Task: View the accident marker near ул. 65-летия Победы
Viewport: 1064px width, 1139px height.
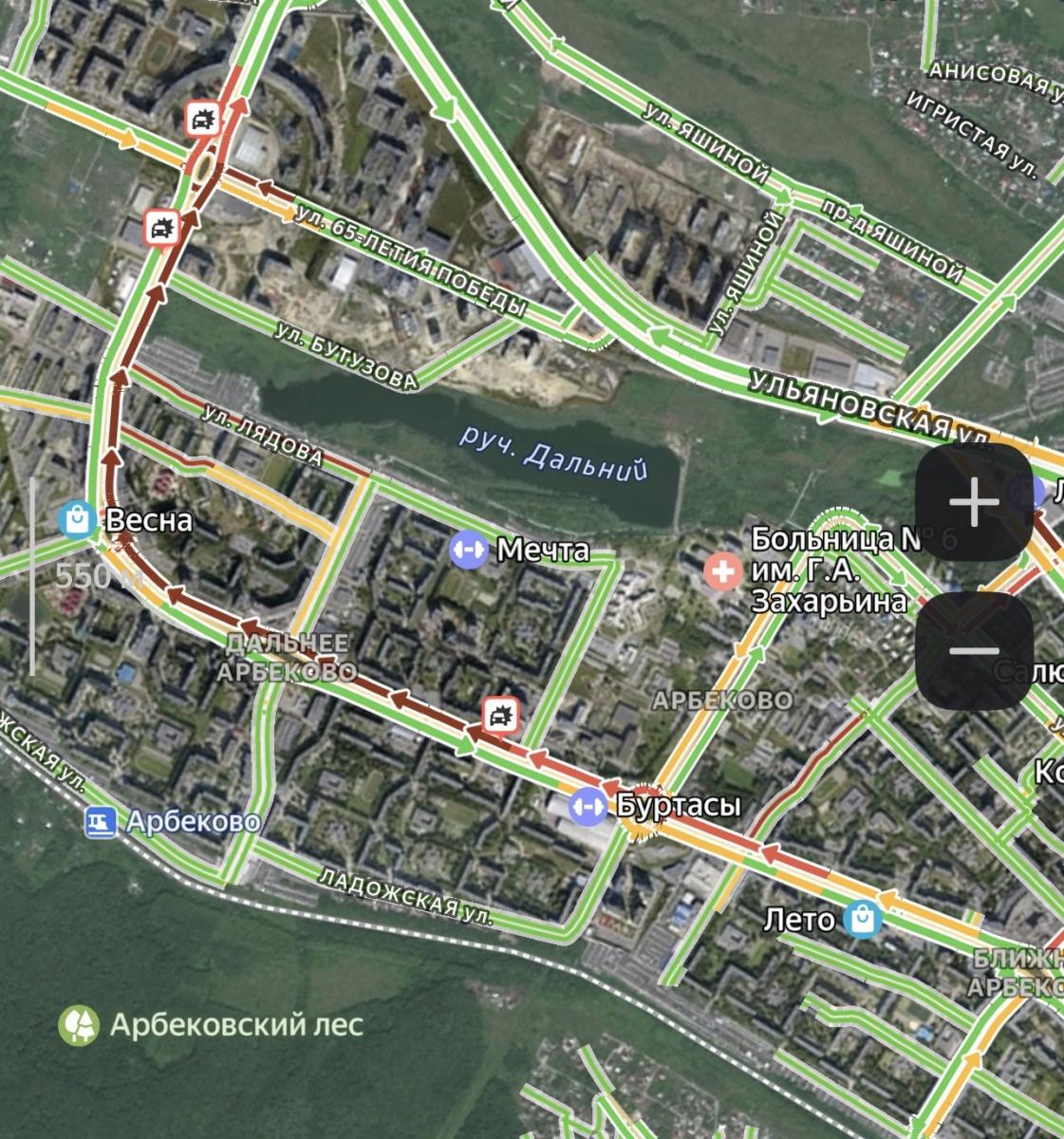Action: [x=162, y=229]
